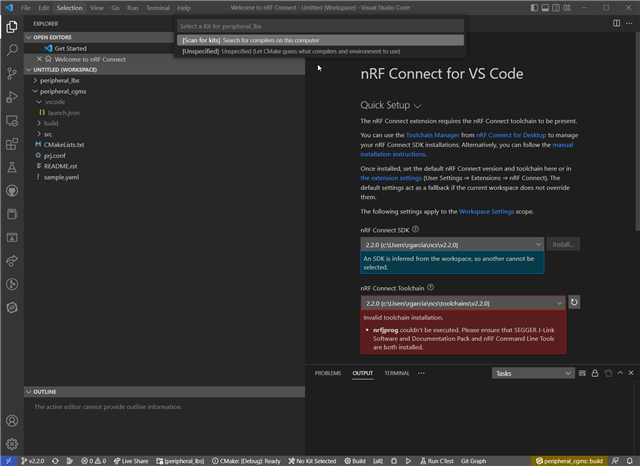The height and width of the screenshot is (466, 640).
Task: Open the Accounts menu icon
Action: [x=12, y=421]
